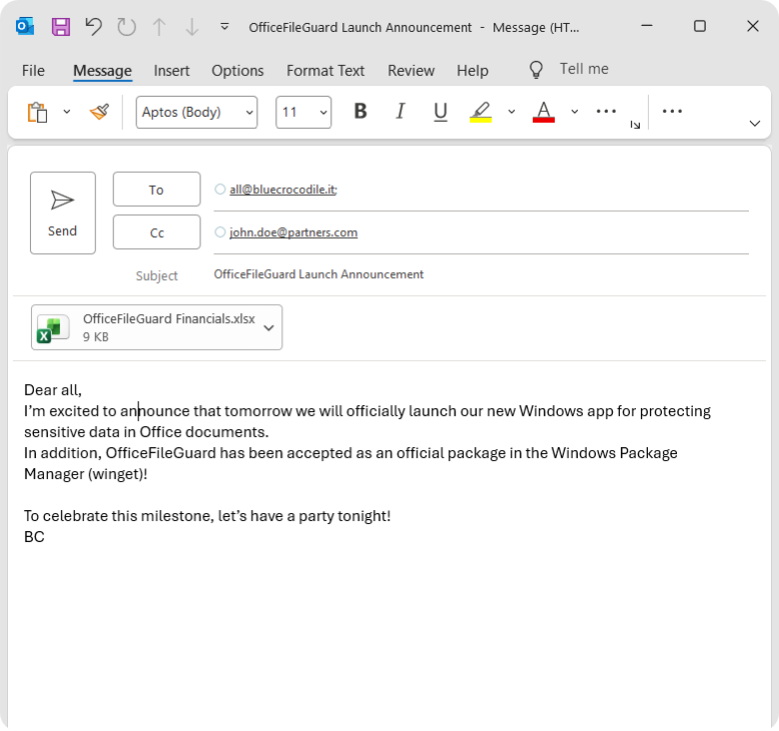Switch to the Message tab
The image size is (779, 731).
(x=102, y=71)
